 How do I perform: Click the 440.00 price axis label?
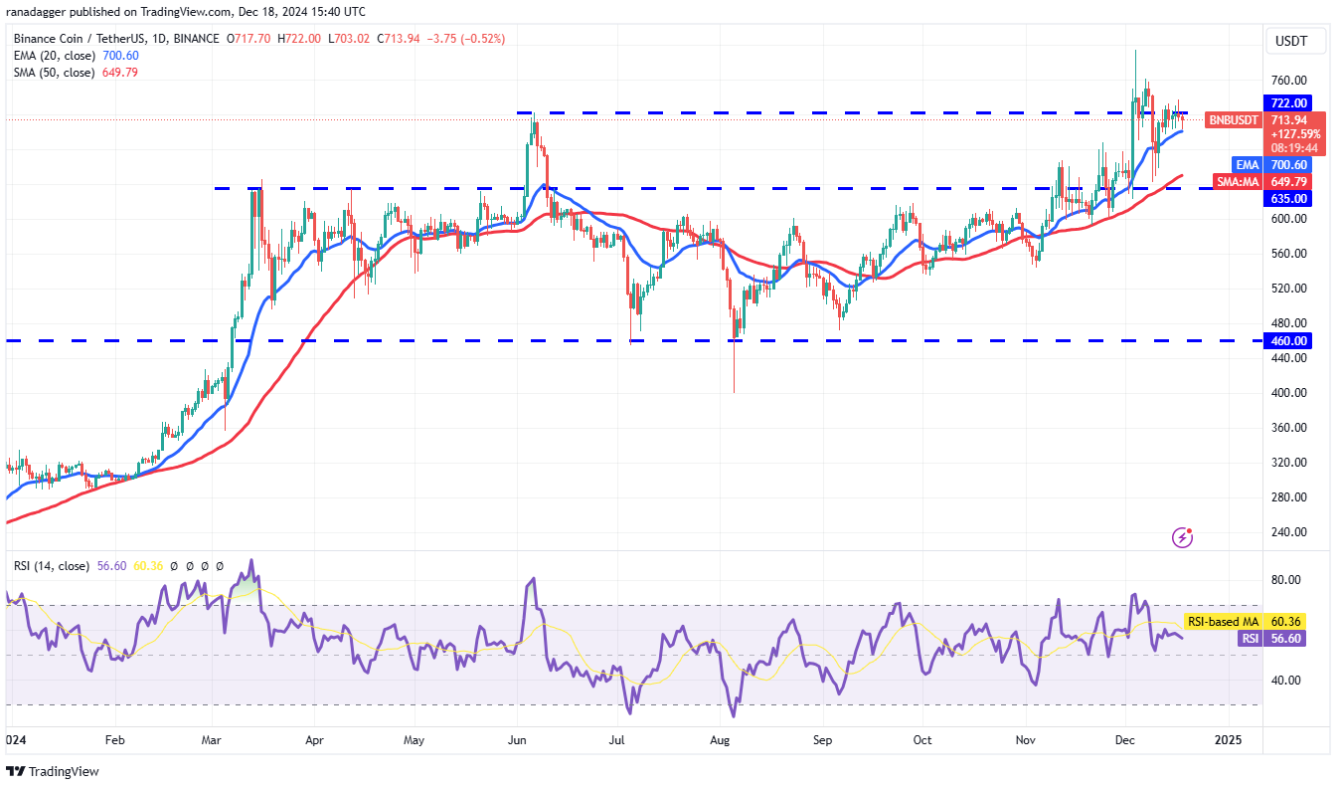pyautogui.click(x=1289, y=358)
